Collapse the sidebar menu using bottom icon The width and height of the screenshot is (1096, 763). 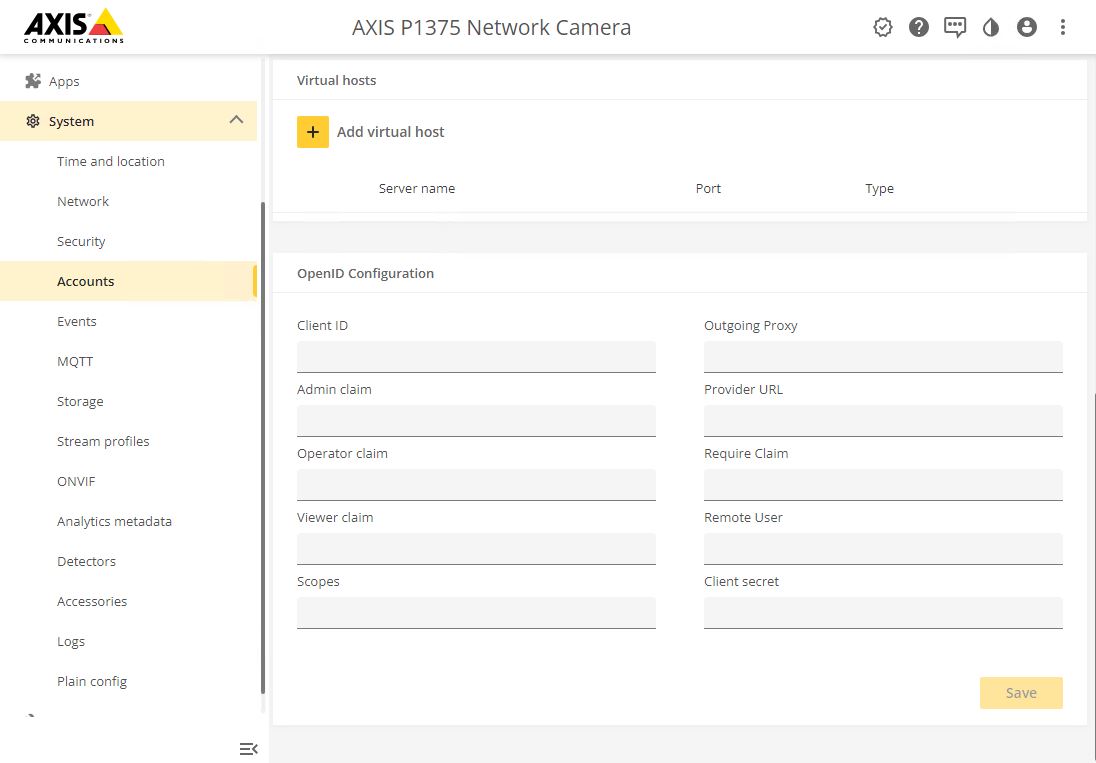click(249, 748)
